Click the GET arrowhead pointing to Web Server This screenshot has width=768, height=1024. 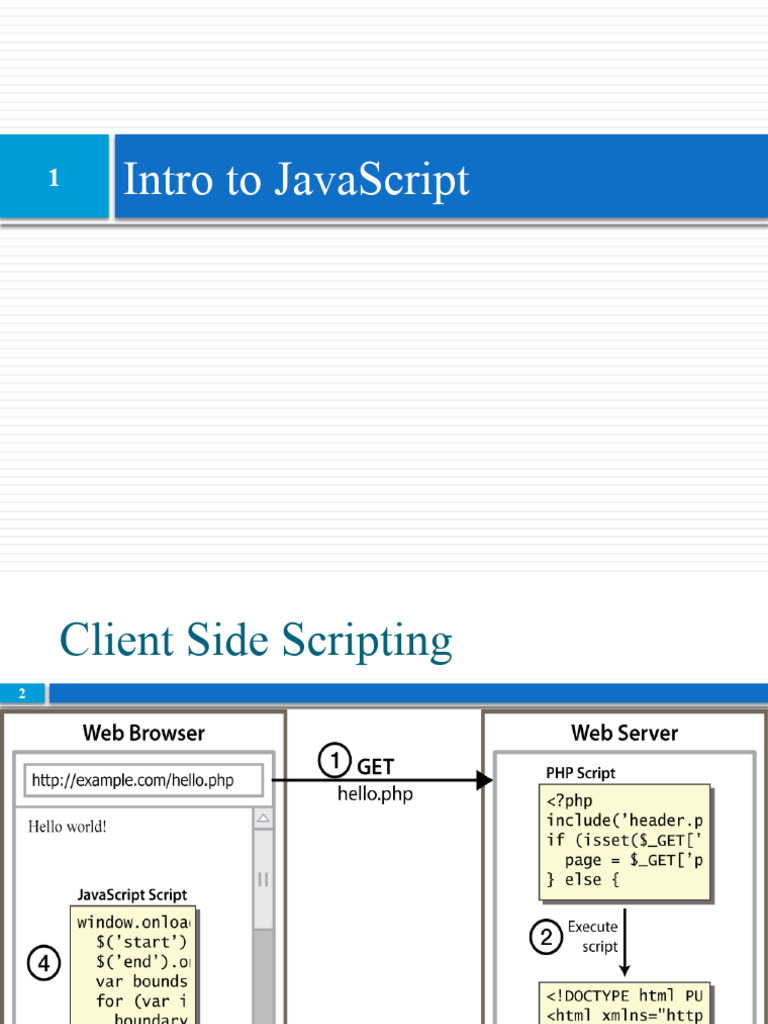485,780
